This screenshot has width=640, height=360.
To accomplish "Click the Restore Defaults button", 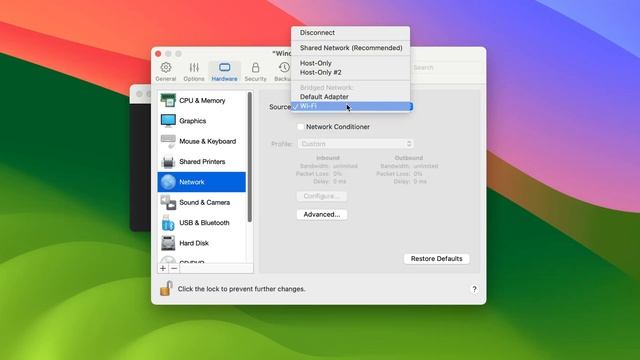I will click(x=436, y=259).
